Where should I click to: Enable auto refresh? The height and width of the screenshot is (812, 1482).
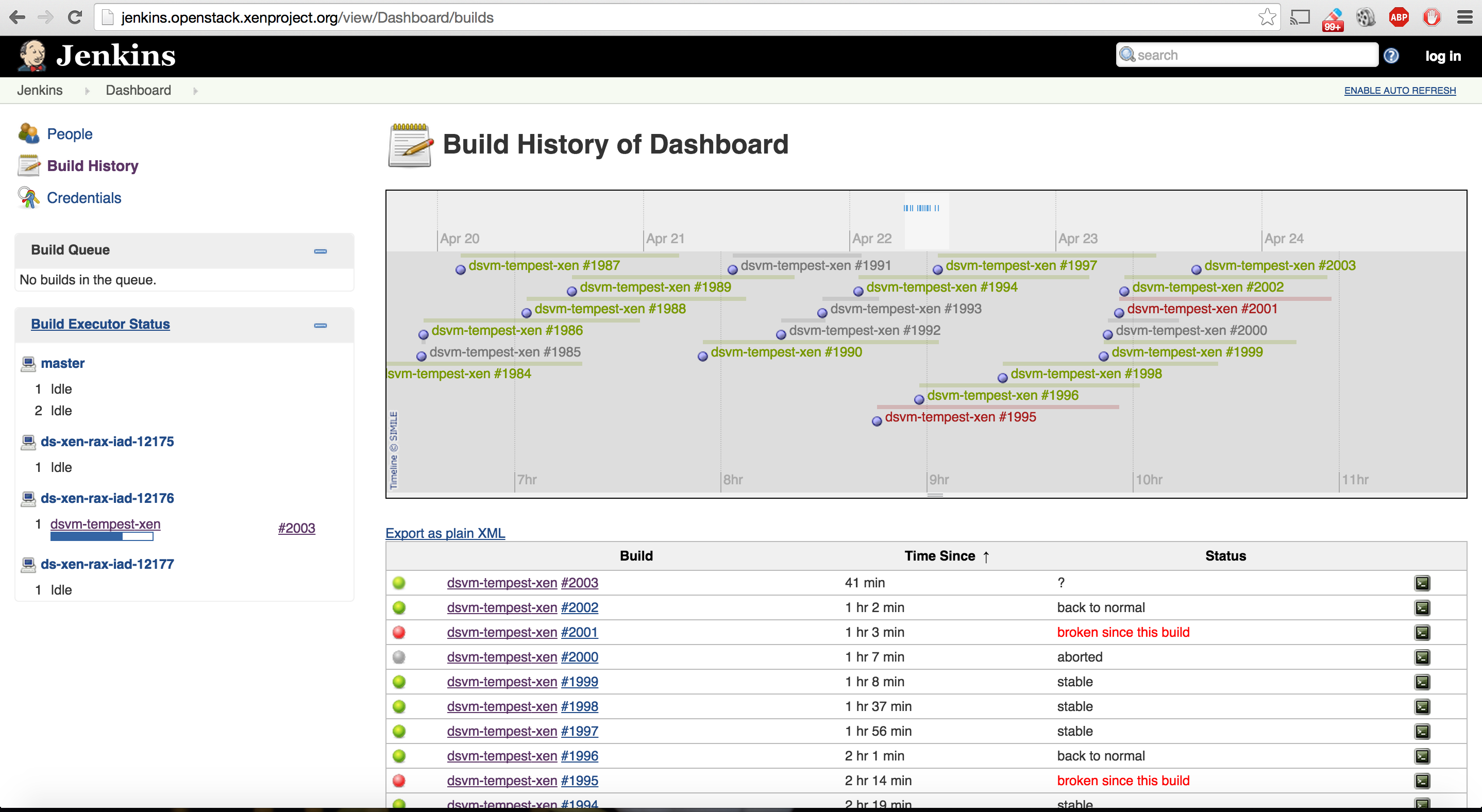tap(1399, 90)
